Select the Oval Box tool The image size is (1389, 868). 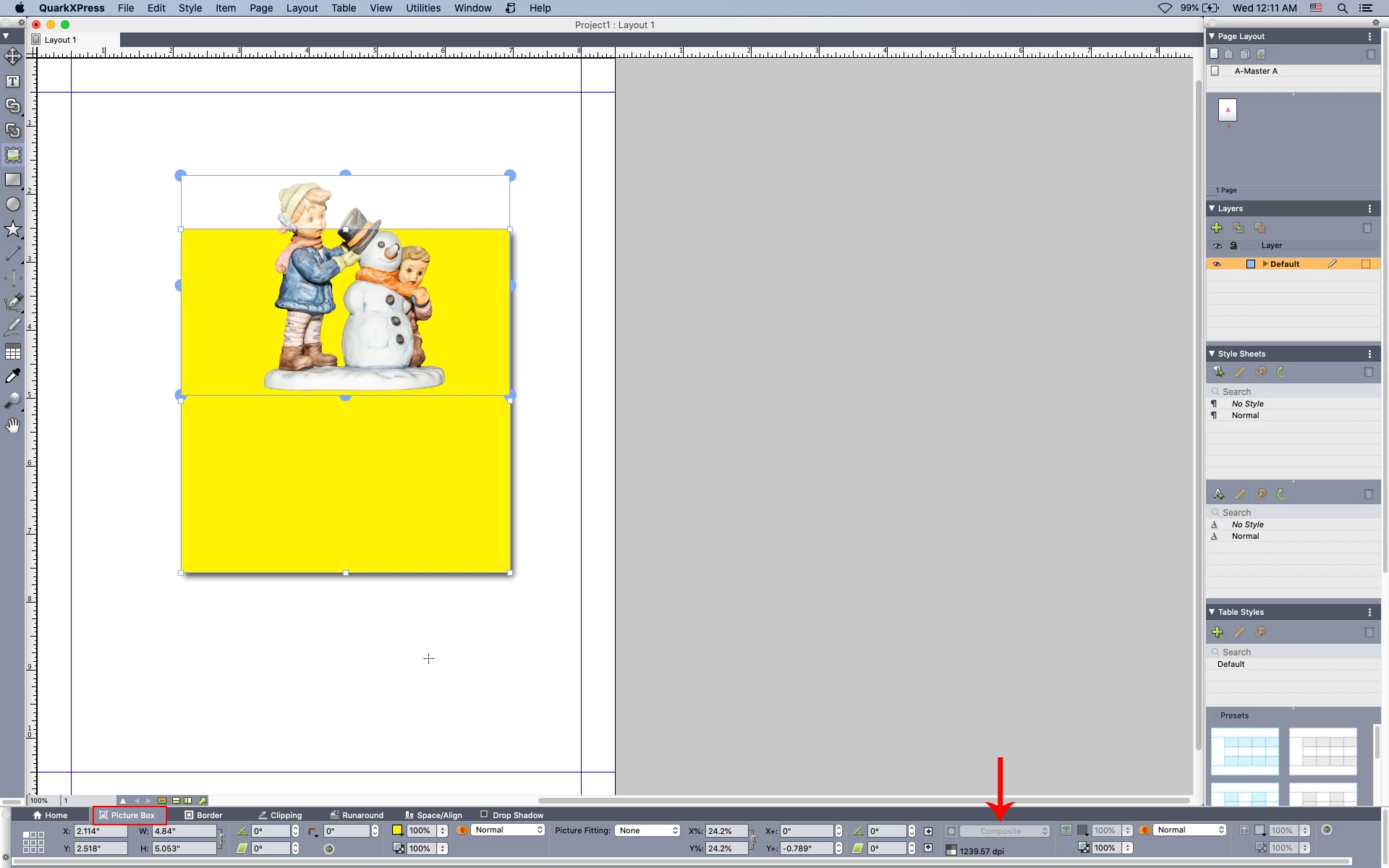[x=13, y=205]
